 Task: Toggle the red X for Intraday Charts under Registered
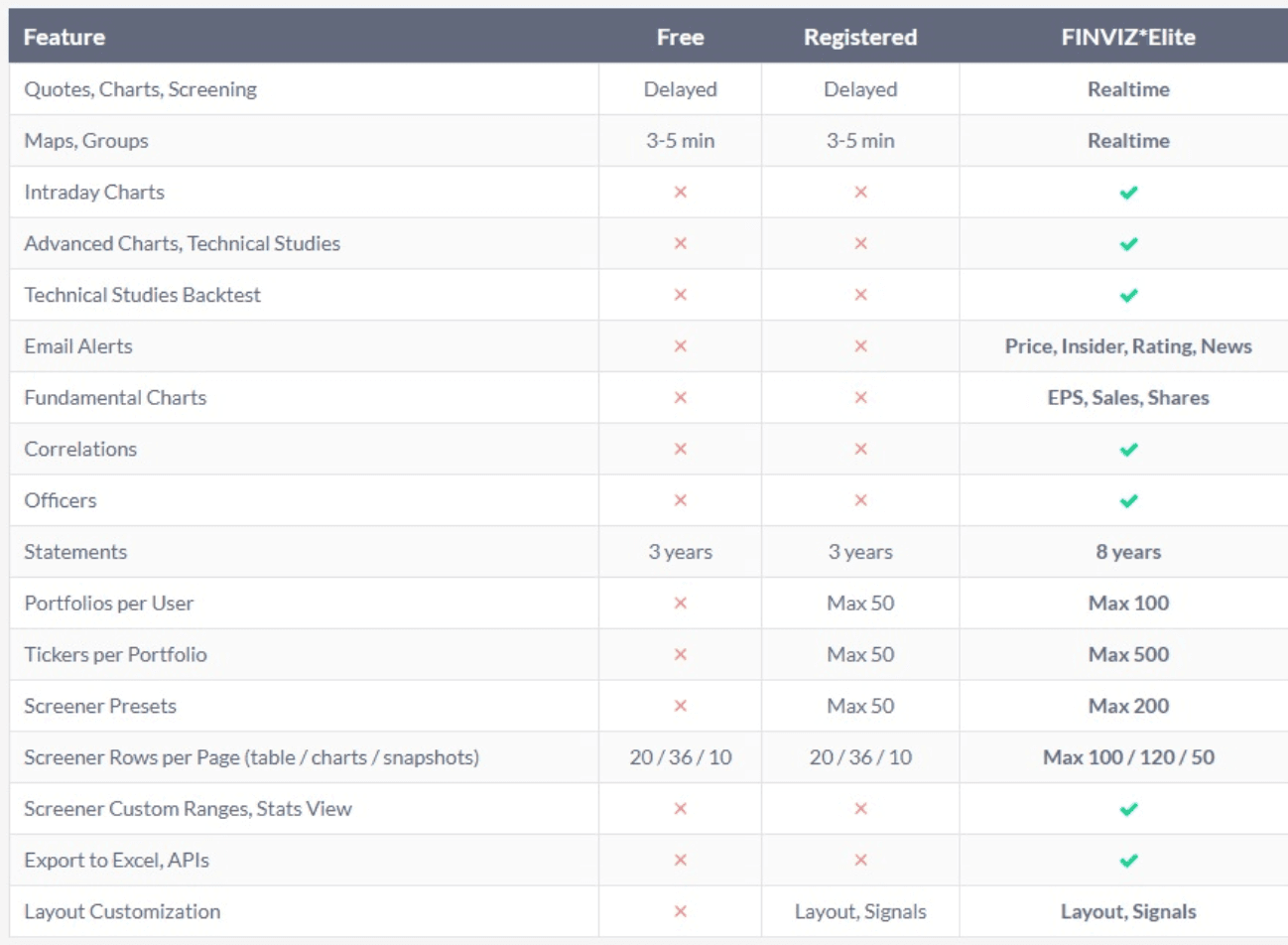pos(859,192)
